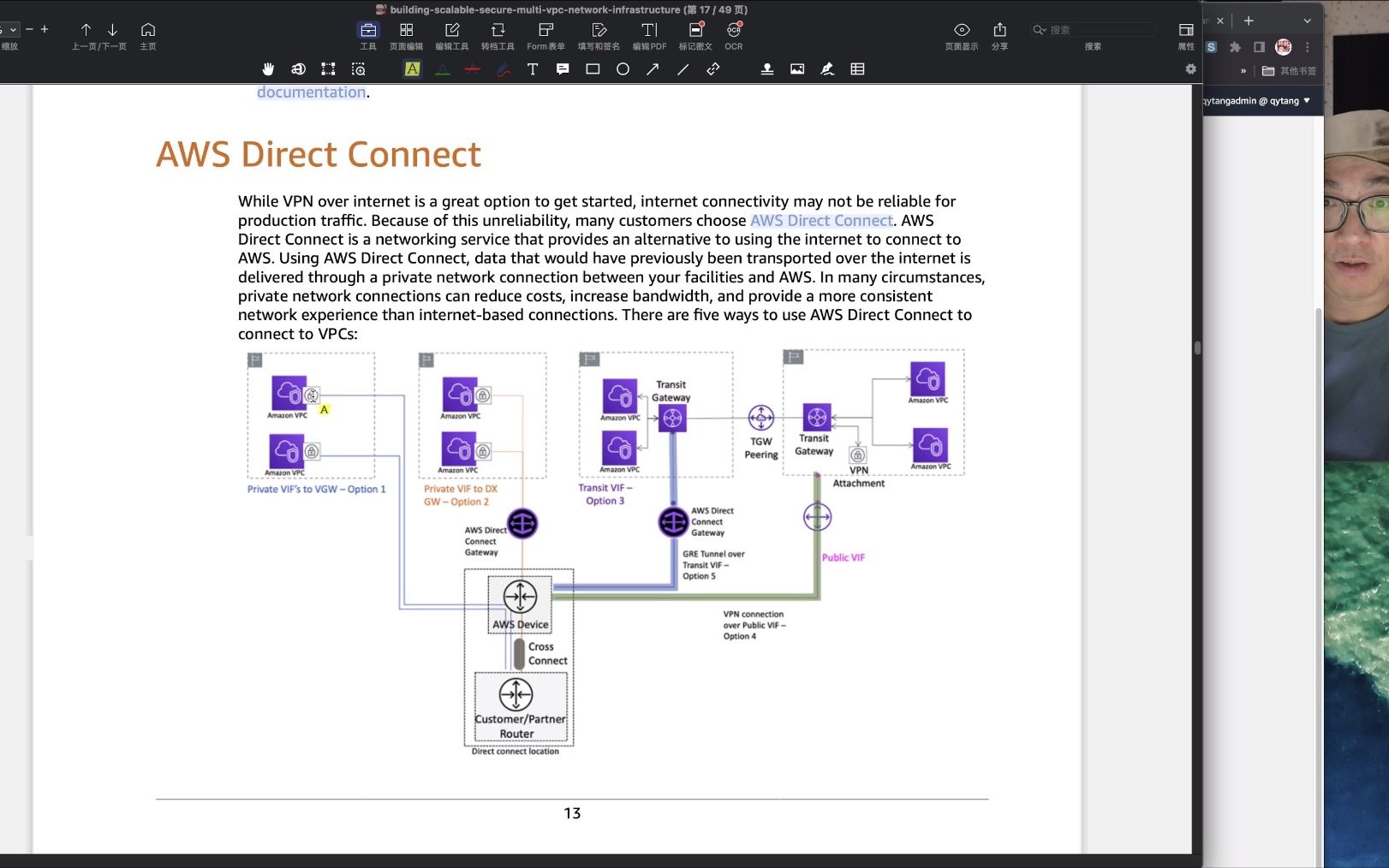Image resolution: width=1389 pixels, height=868 pixels.
Task: Insert a table annotation
Action: [x=857, y=69]
